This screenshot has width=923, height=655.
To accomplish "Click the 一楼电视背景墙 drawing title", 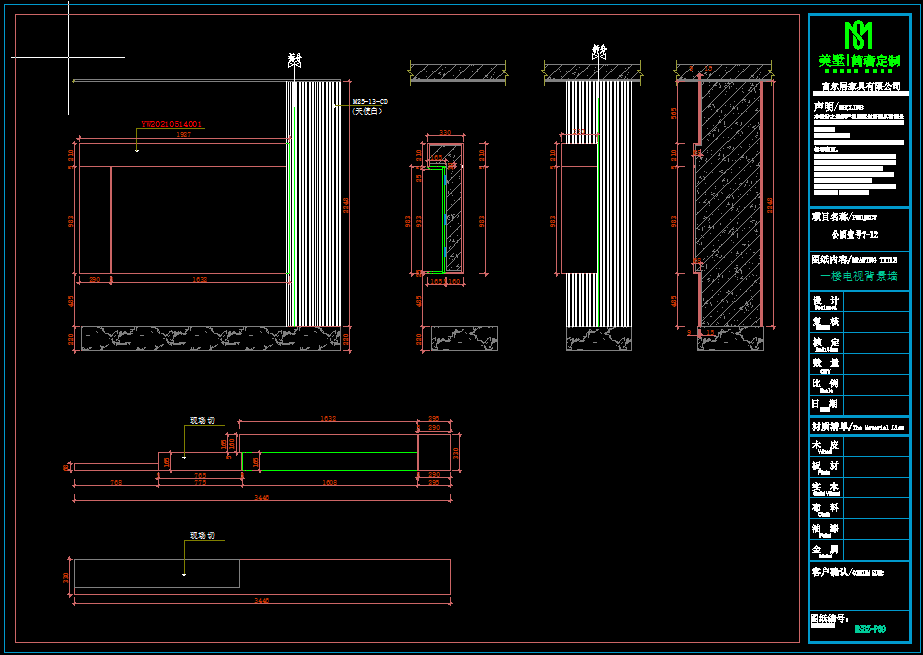I will (x=858, y=276).
